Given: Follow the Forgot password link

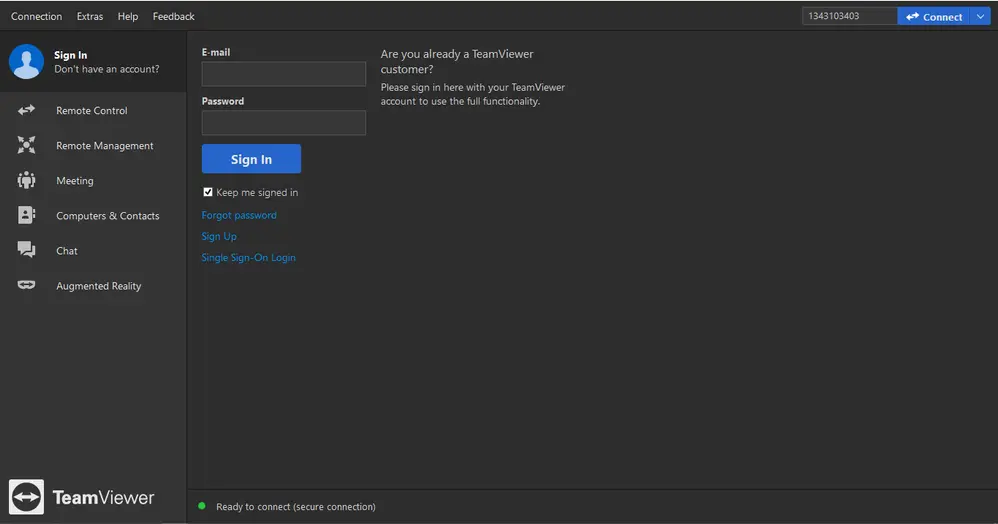Looking at the screenshot, I should click(x=239, y=215).
